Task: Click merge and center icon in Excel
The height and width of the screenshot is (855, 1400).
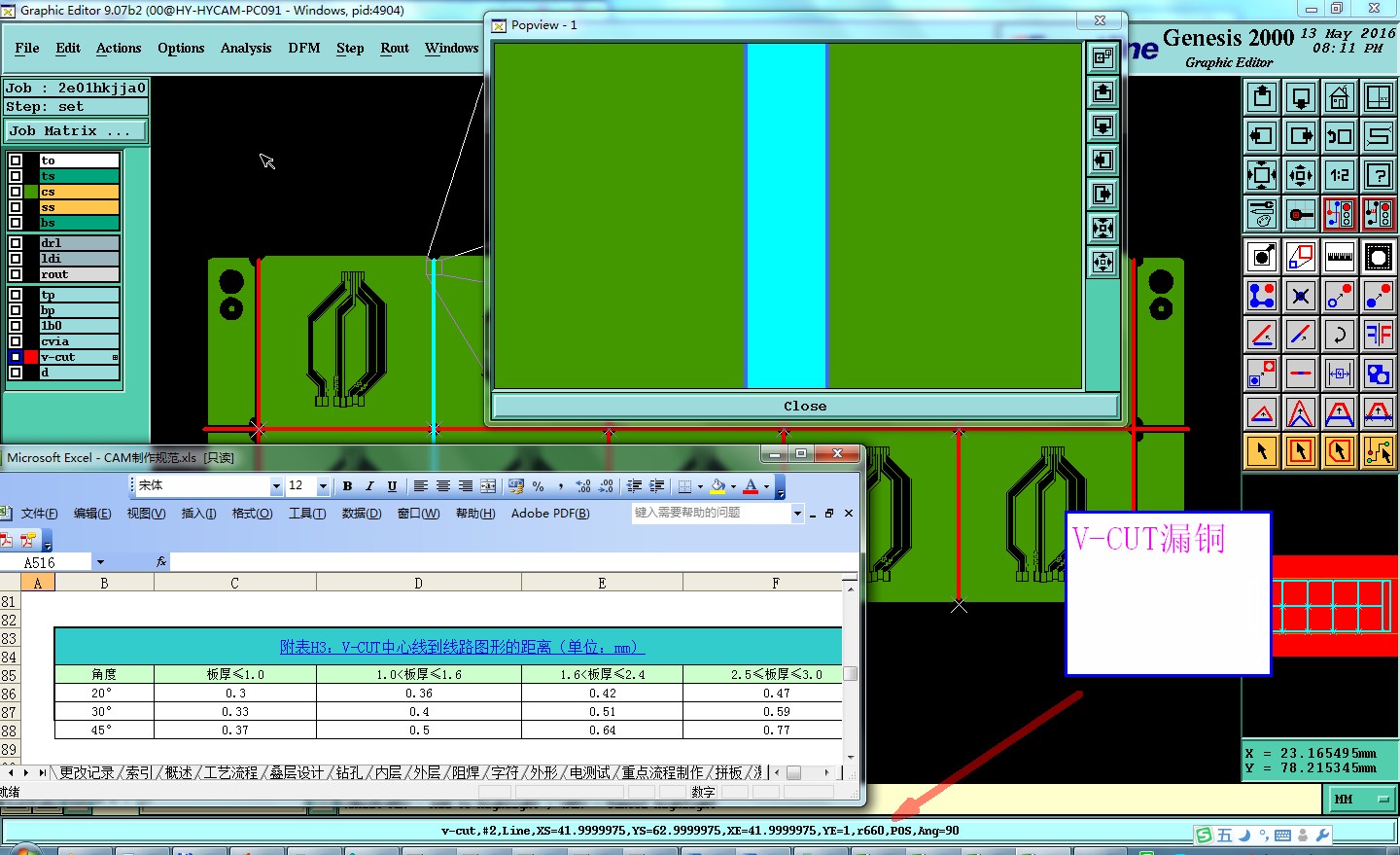Action: pyautogui.click(x=488, y=485)
